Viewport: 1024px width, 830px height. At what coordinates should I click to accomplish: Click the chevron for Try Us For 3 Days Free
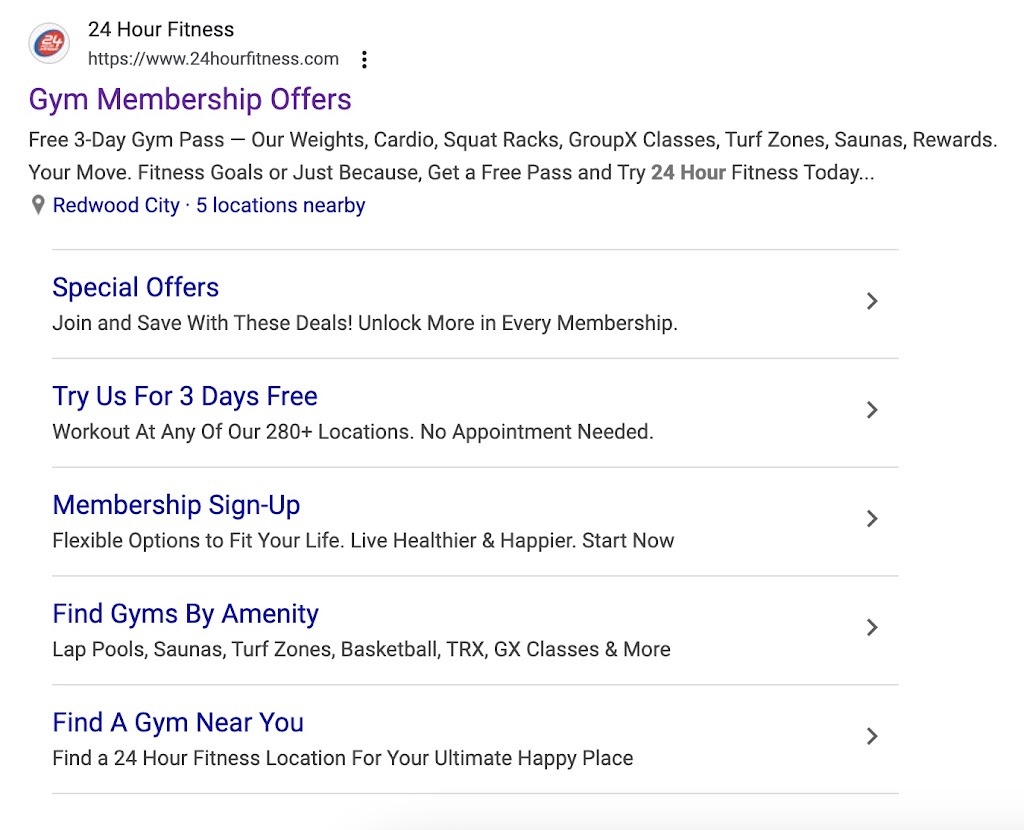coord(872,410)
